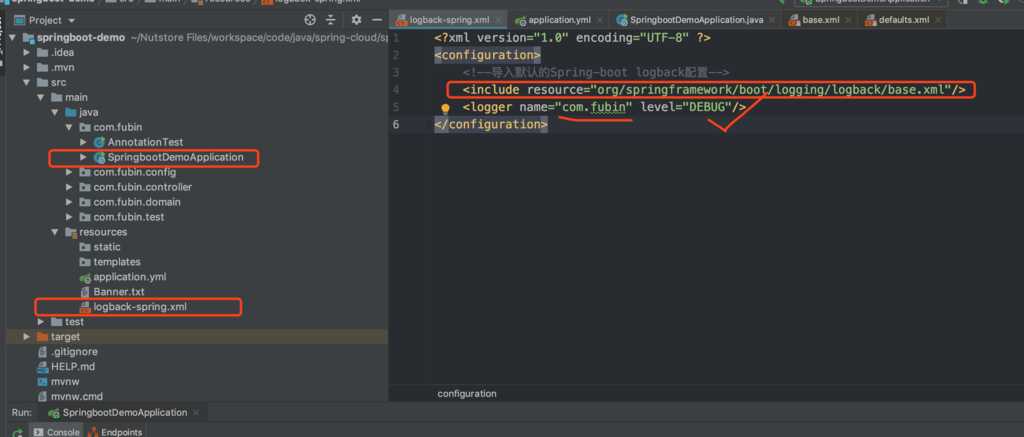
Task: Collapse the com.fubin package
Action: tap(69, 127)
